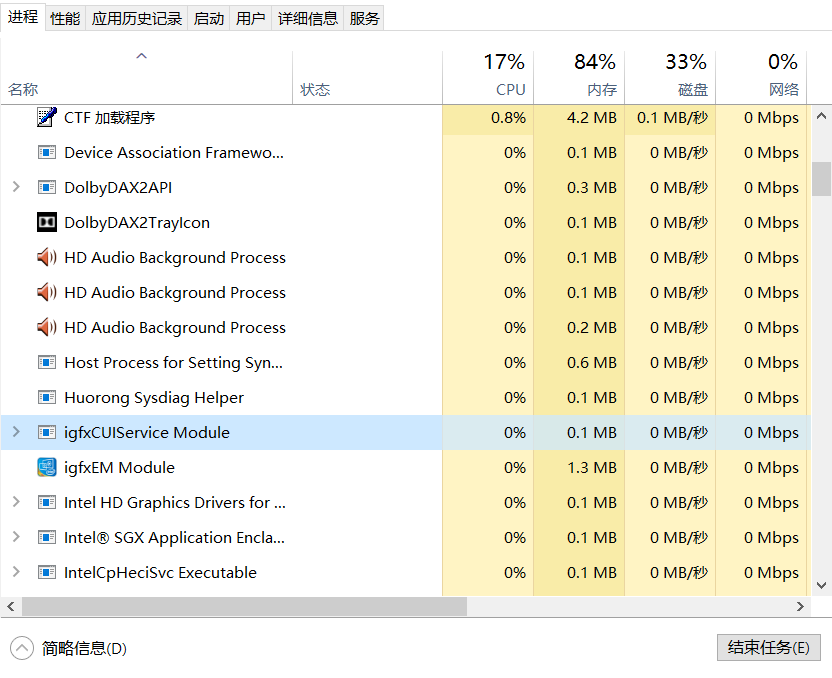Sort by the 磁盘 33% column

pos(670,77)
